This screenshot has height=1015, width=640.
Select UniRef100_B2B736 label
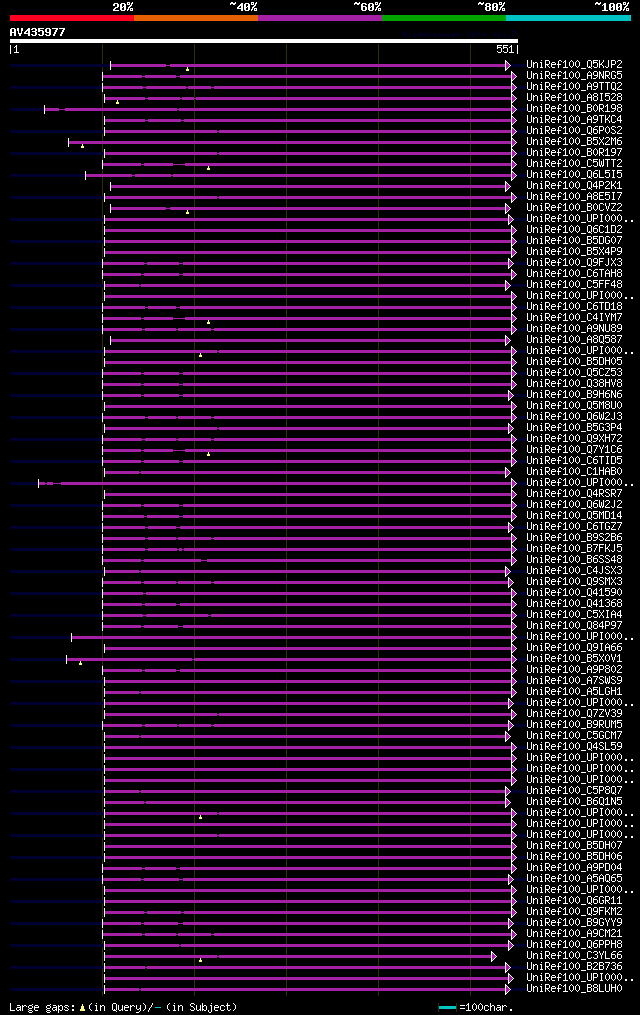[x=574, y=967]
